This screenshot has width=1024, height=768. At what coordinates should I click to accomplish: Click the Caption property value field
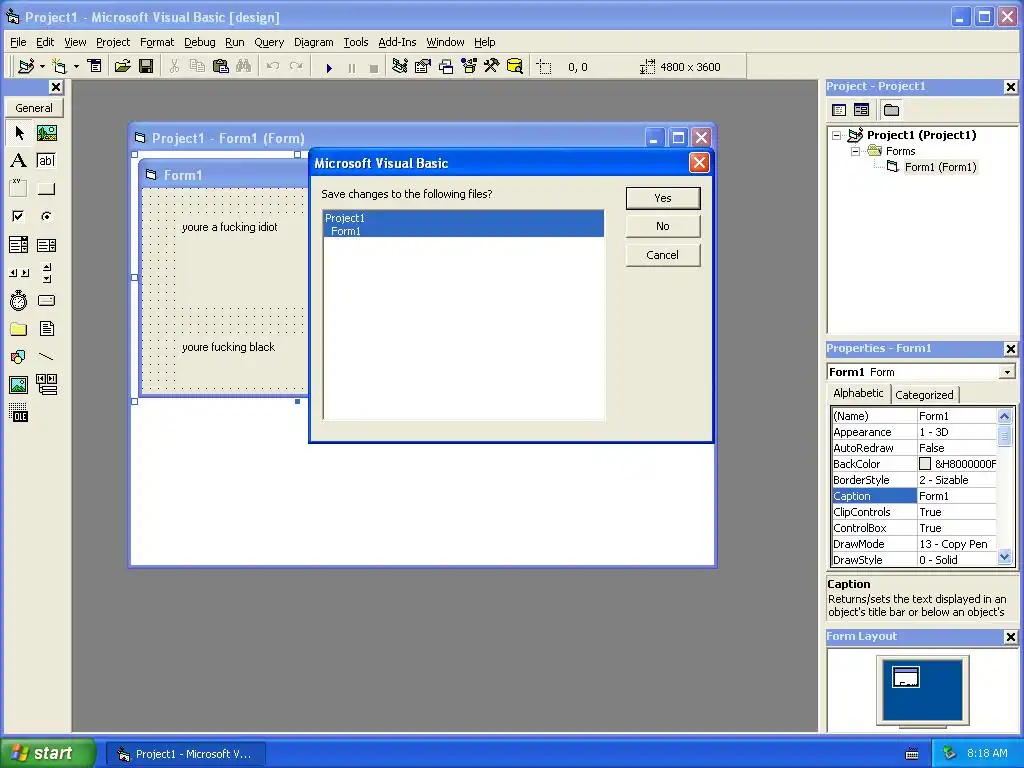(x=957, y=496)
